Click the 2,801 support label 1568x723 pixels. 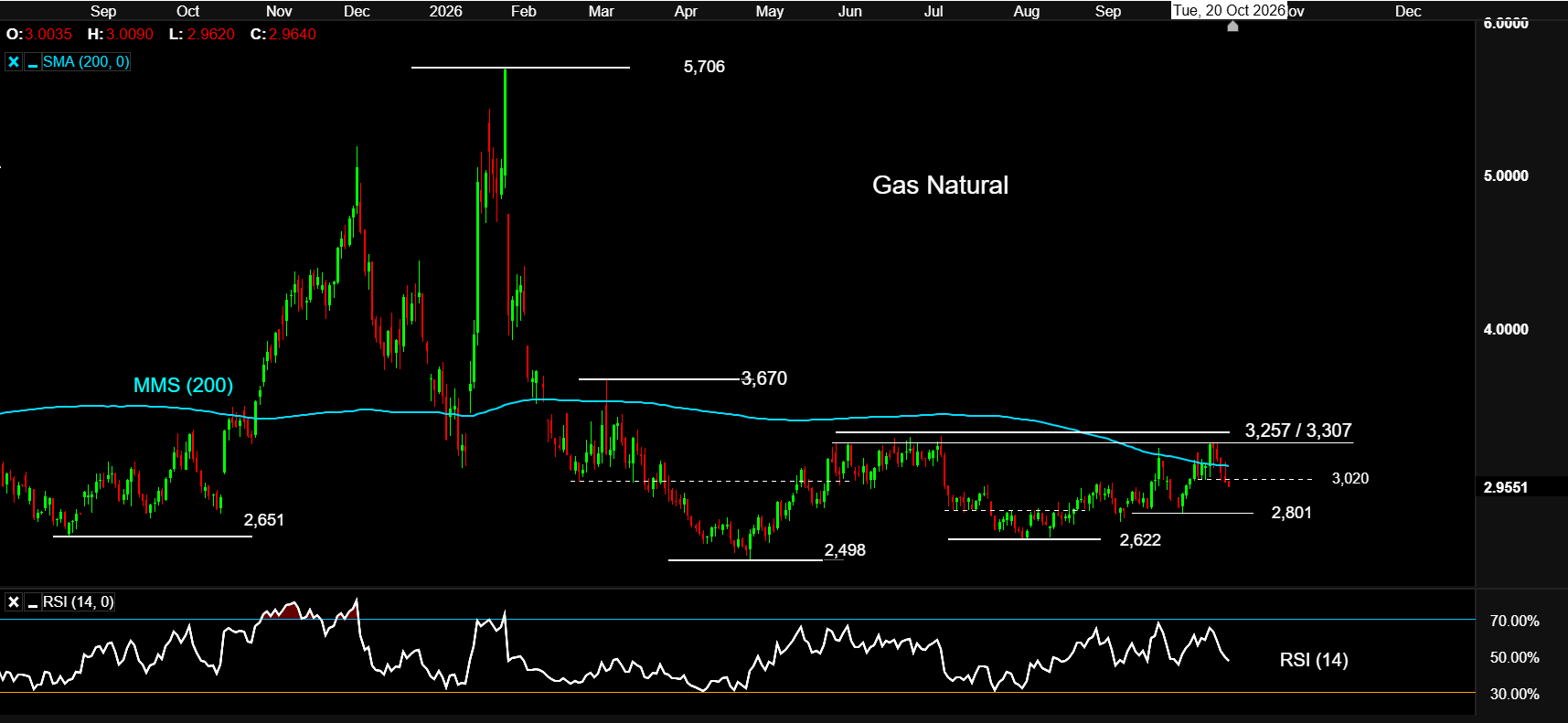(x=1292, y=513)
